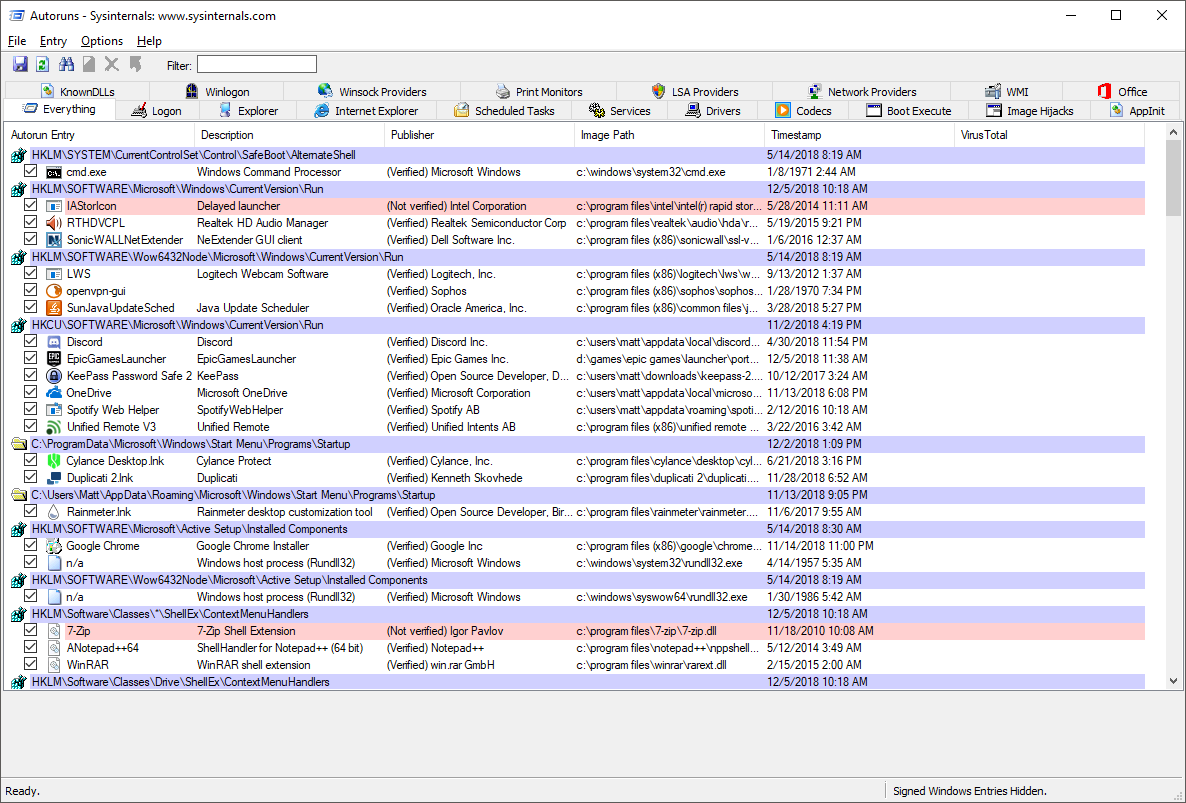Open the Options menu
The image size is (1186, 803).
point(101,41)
